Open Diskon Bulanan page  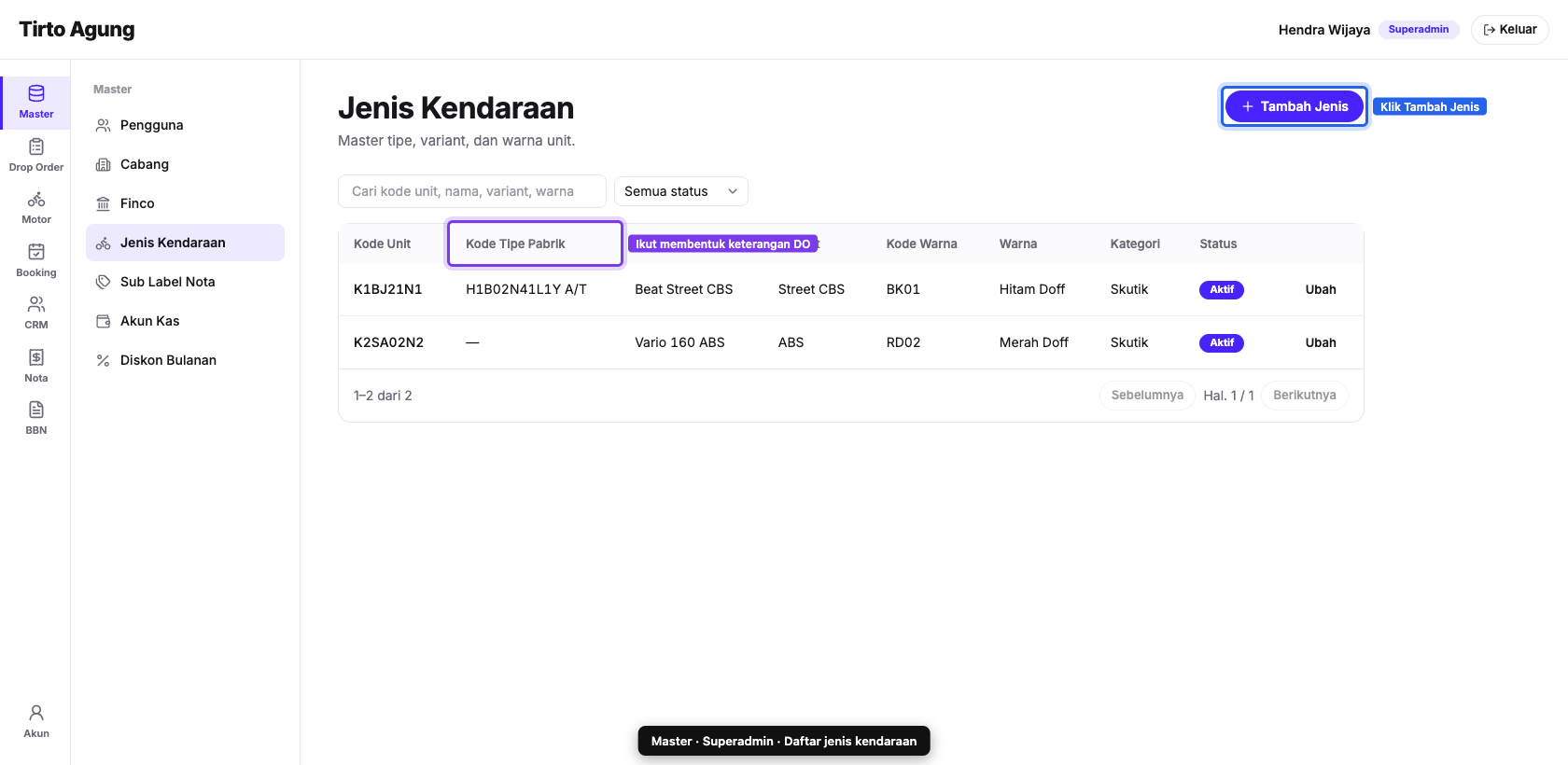[x=185, y=360]
